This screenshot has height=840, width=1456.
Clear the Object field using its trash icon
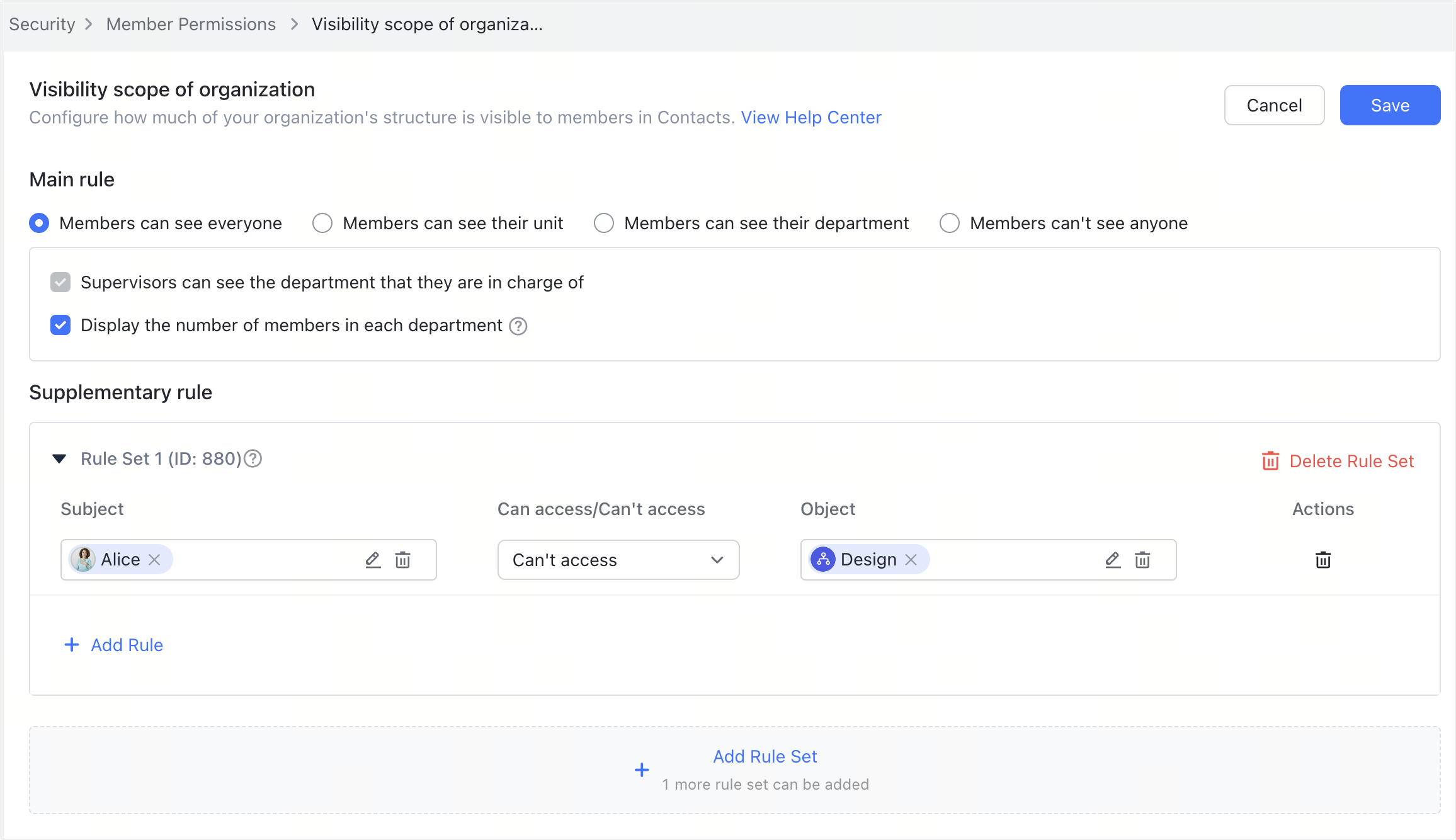click(x=1142, y=560)
